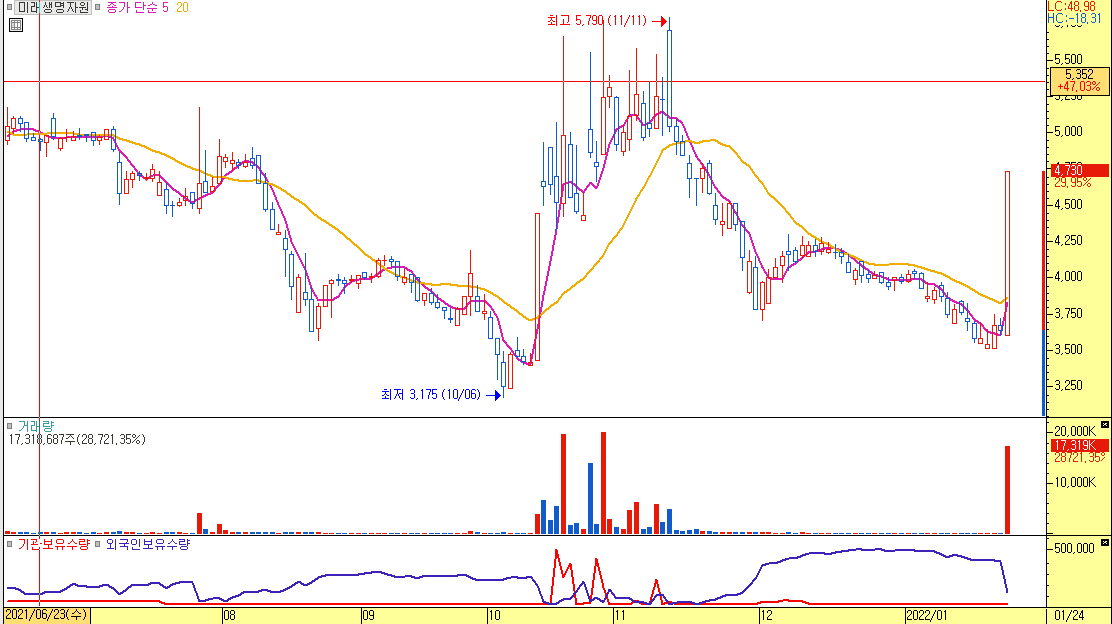Click the HC:-18.31 readout
This screenshot has height=624, width=1112.
pyautogui.click(x=1074, y=19)
